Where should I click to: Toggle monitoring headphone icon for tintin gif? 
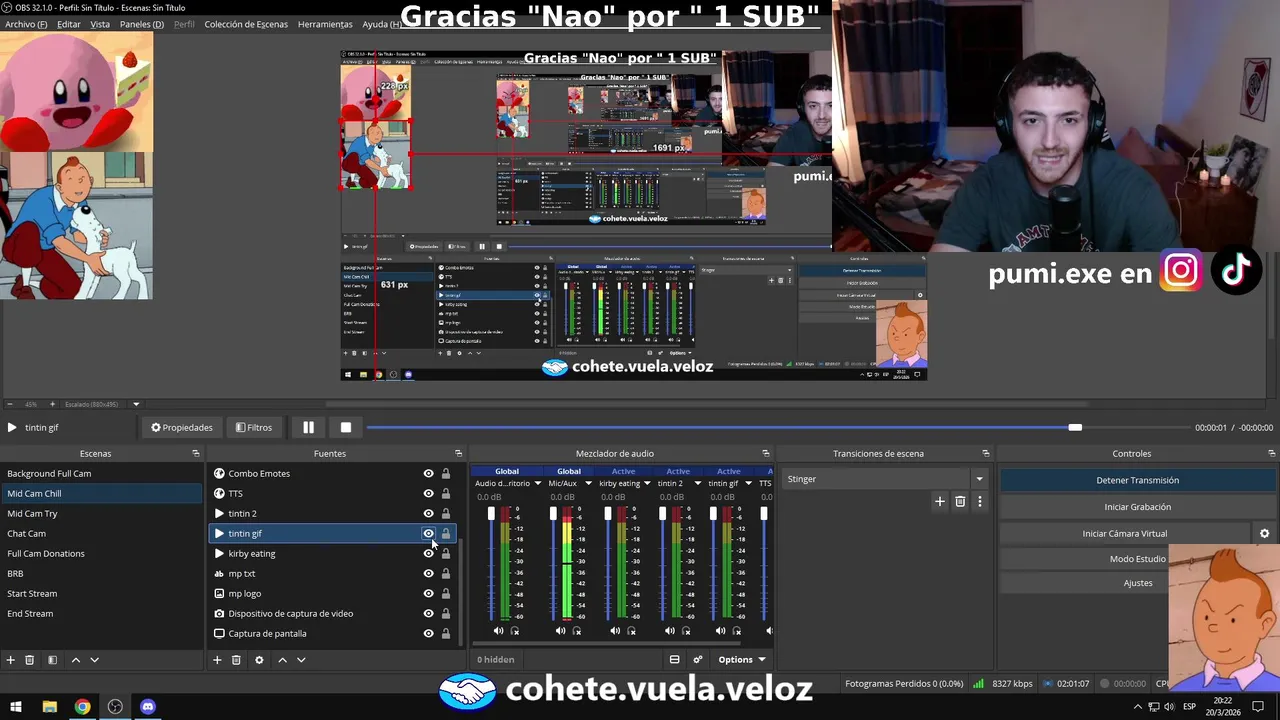pyautogui.click(x=737, y=631)
